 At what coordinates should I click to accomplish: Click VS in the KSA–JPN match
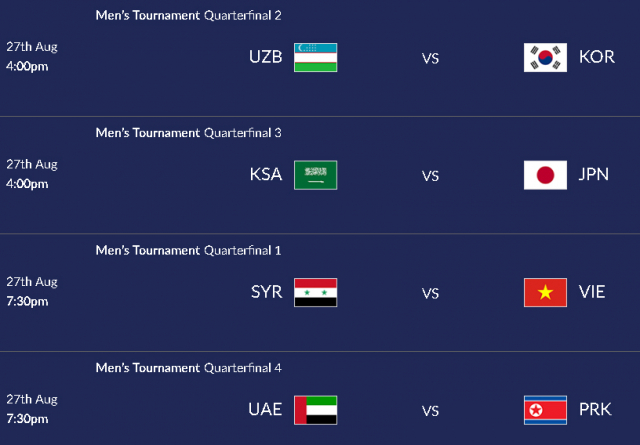[x=430, y=176]
